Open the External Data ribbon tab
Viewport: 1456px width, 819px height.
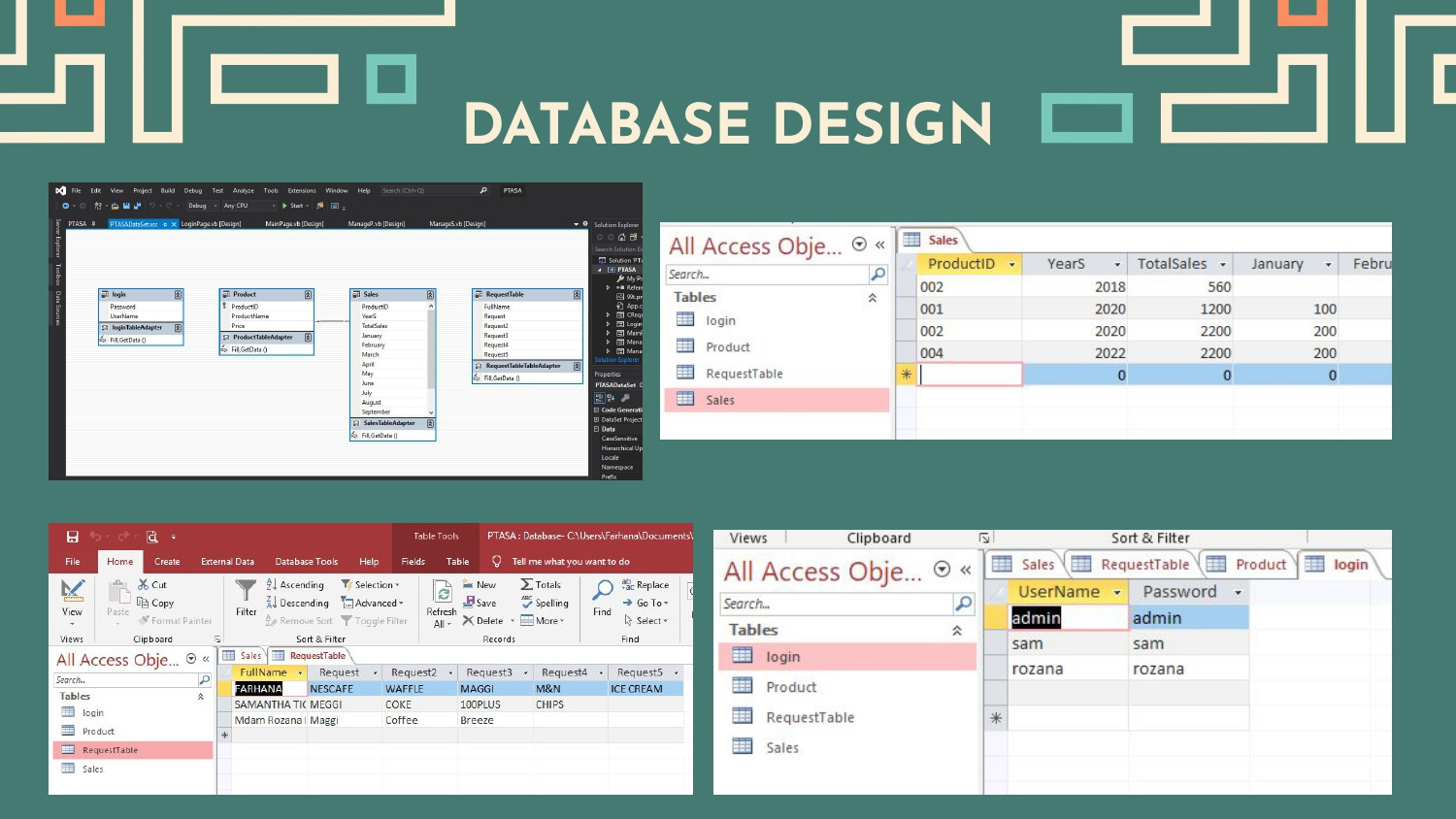pos(227,562)
